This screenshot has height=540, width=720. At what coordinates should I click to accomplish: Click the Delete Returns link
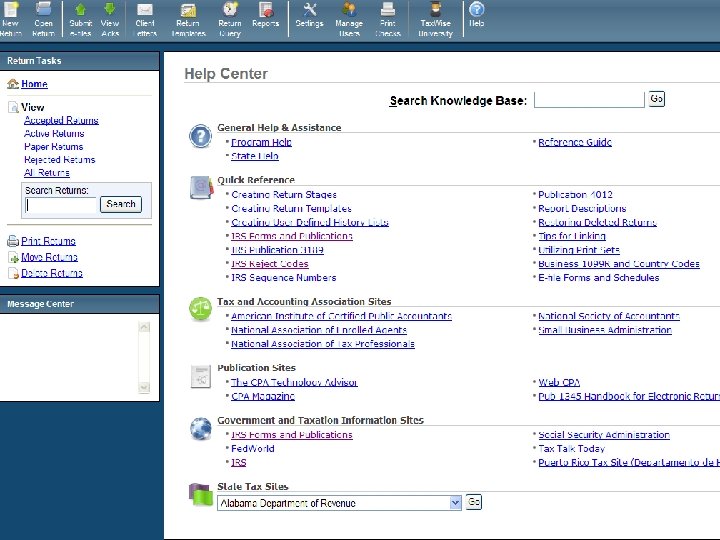(52, 273)
